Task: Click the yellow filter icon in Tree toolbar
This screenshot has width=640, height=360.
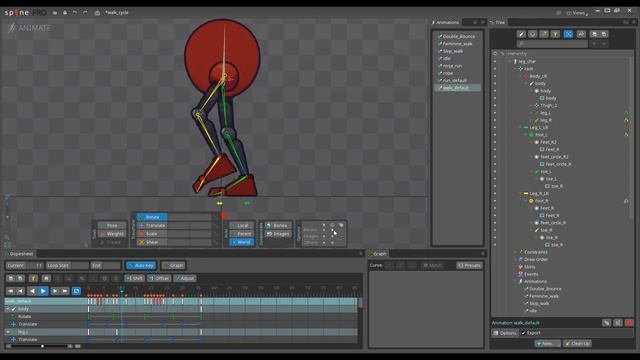Action: (x=555, y=34)
